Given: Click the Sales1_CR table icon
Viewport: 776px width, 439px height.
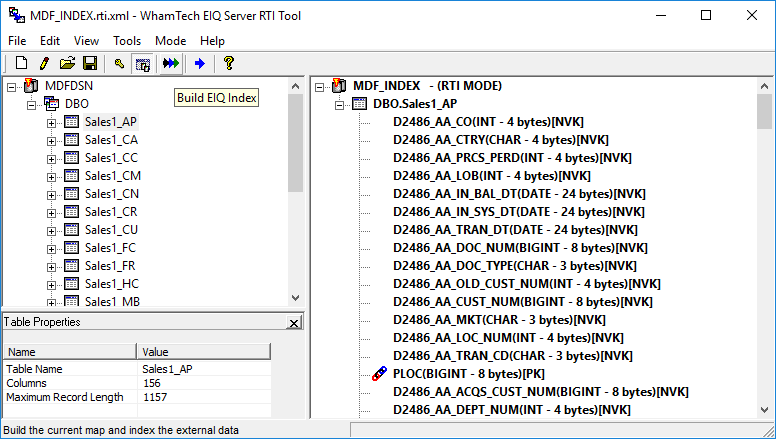Looking at the screenshot, I should tap(72, 212).
